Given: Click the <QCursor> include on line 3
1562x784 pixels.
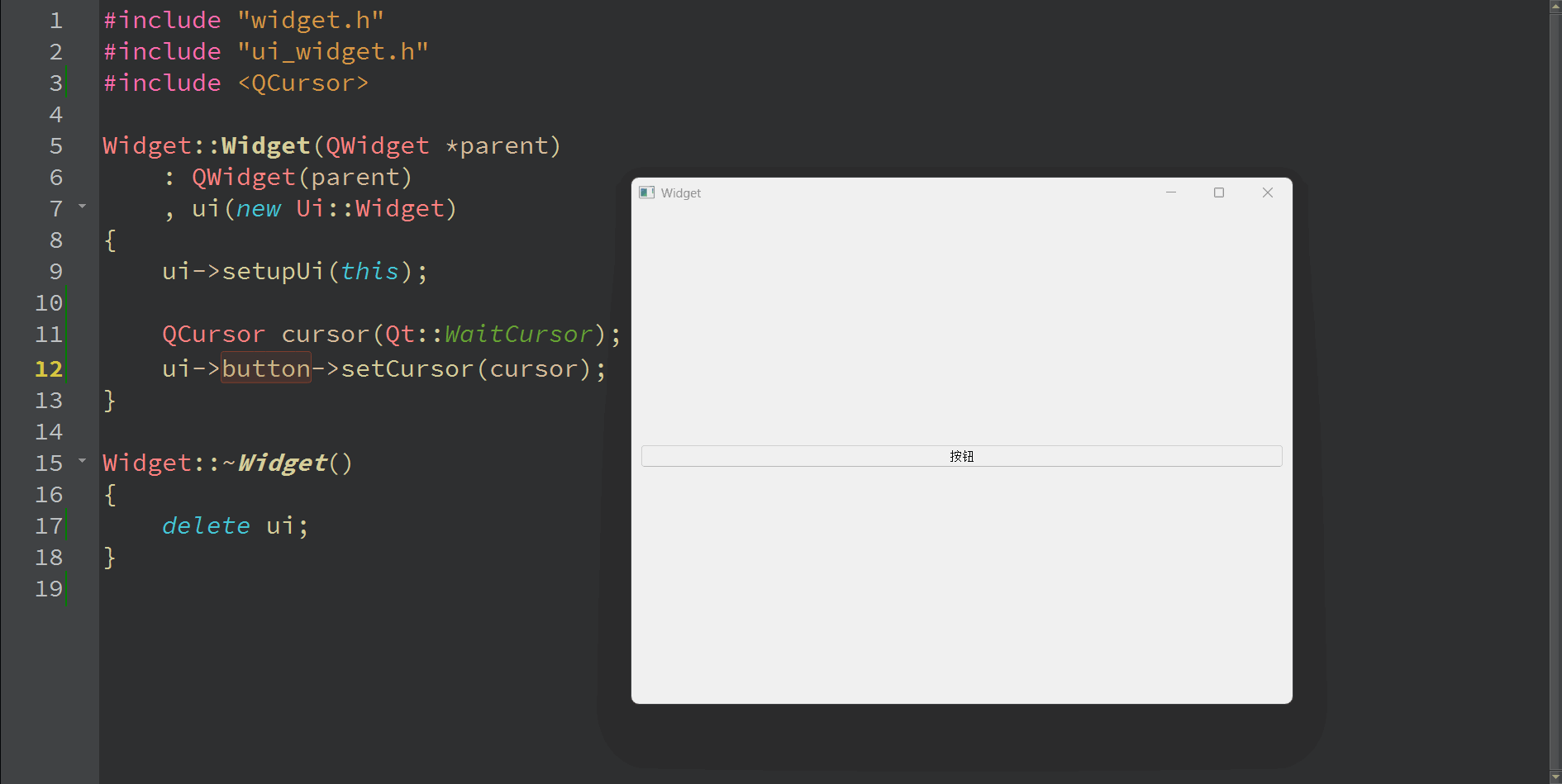Looking at the screenshot, I should coord(302,83).
